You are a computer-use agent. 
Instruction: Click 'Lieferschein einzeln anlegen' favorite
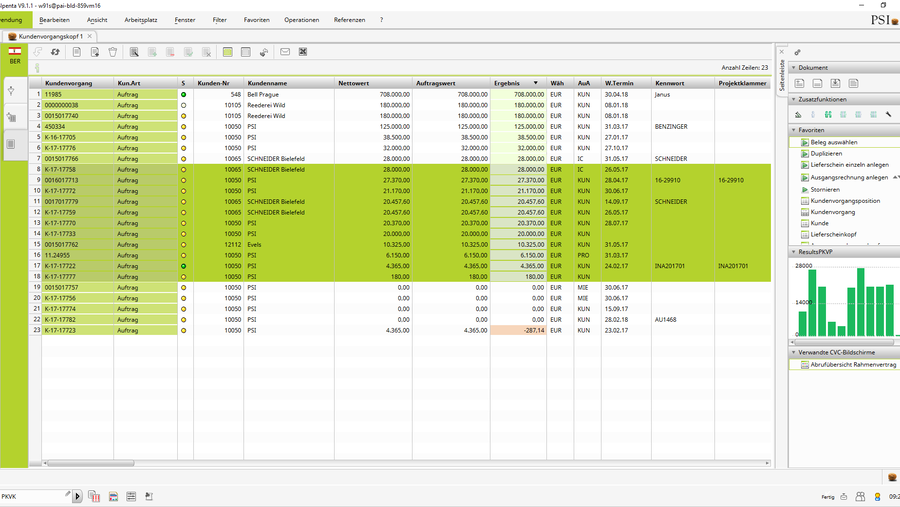click(849, 165)
